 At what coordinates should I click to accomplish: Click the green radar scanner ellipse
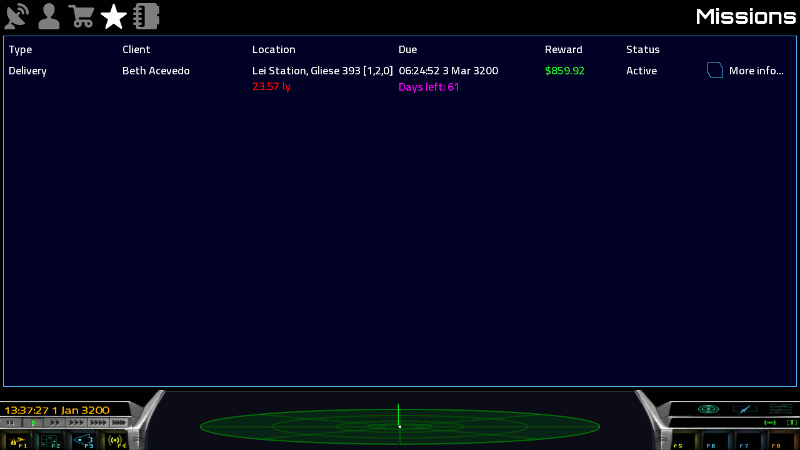pyautogui.click(x=399, y=426)
